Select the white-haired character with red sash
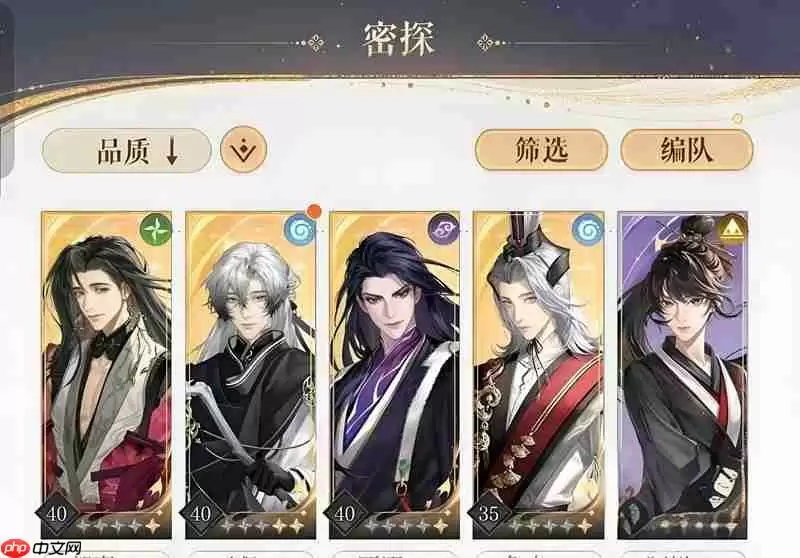The image size is (800, 558). pyautogui.click(x=539, y=375)
